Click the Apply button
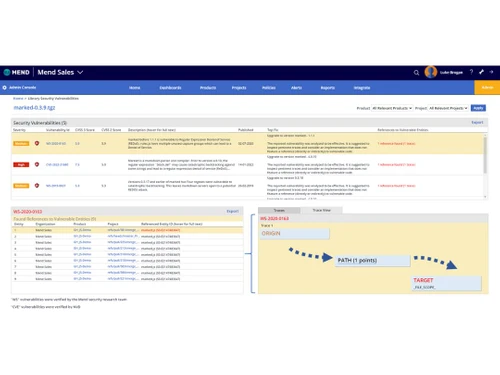500x375 pixels. [x=478, y=108]
